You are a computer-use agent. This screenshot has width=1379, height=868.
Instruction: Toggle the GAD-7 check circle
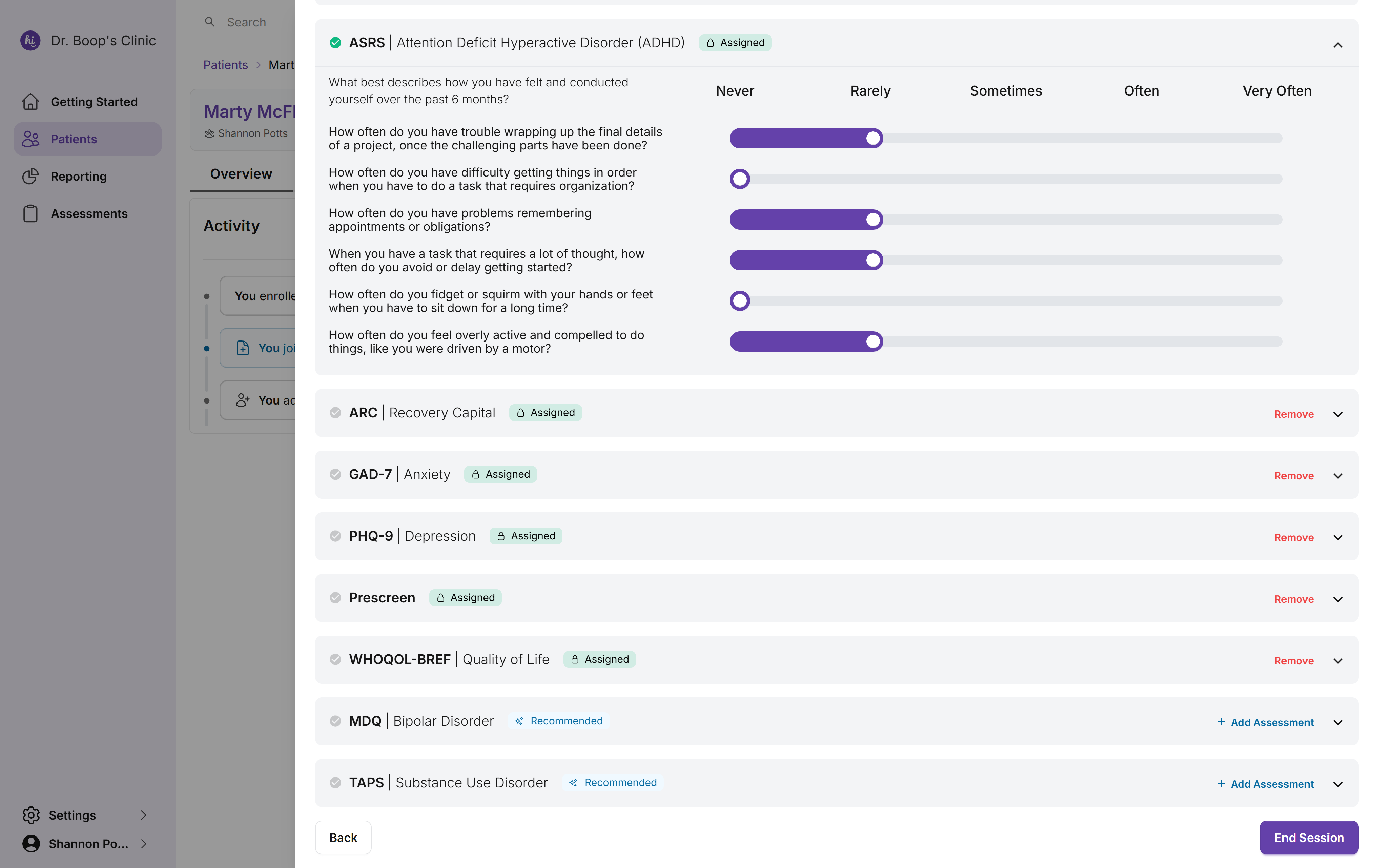pos(335,474)
